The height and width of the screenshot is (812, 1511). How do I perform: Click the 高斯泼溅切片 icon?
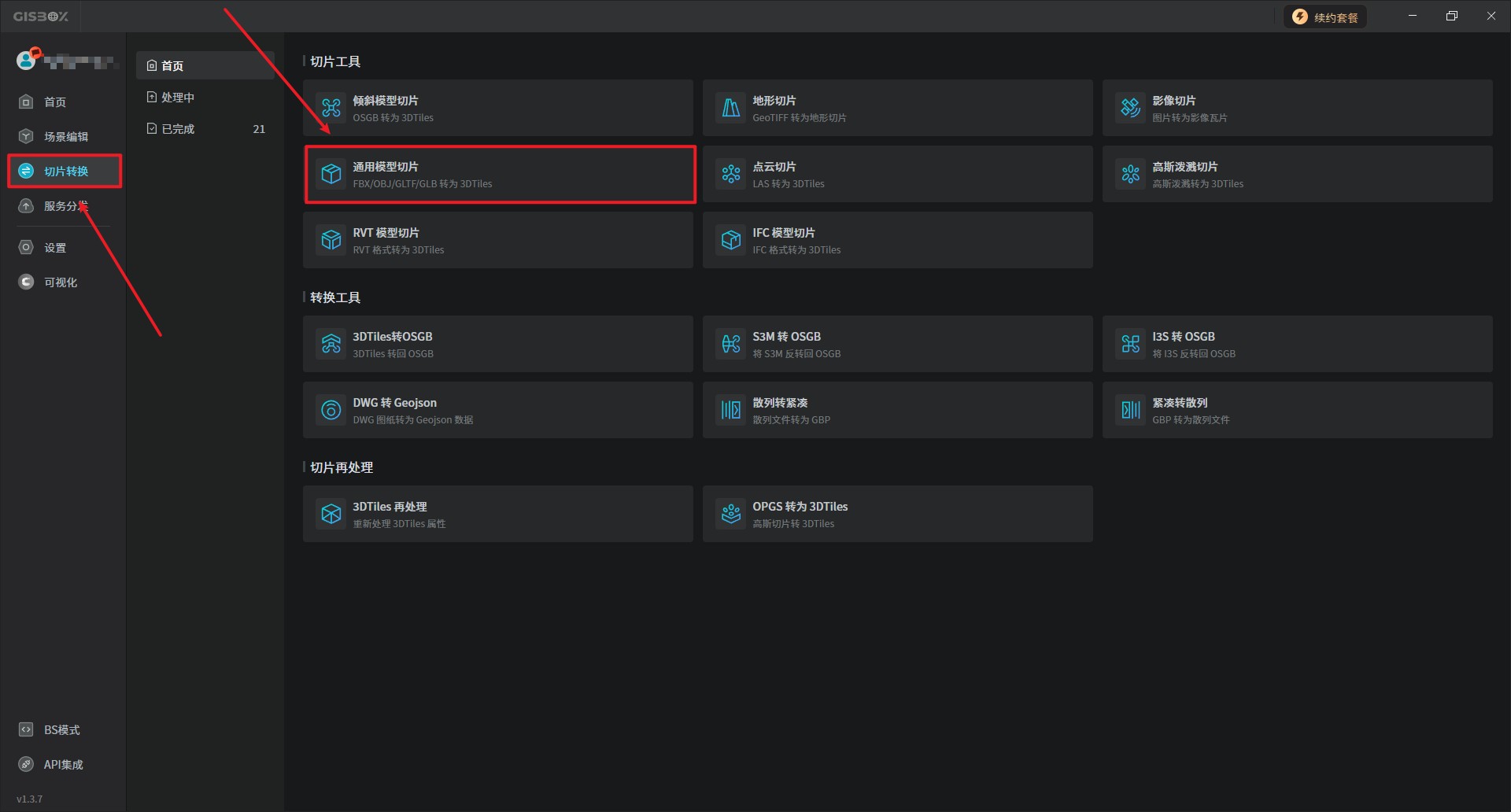point(1131,174)
